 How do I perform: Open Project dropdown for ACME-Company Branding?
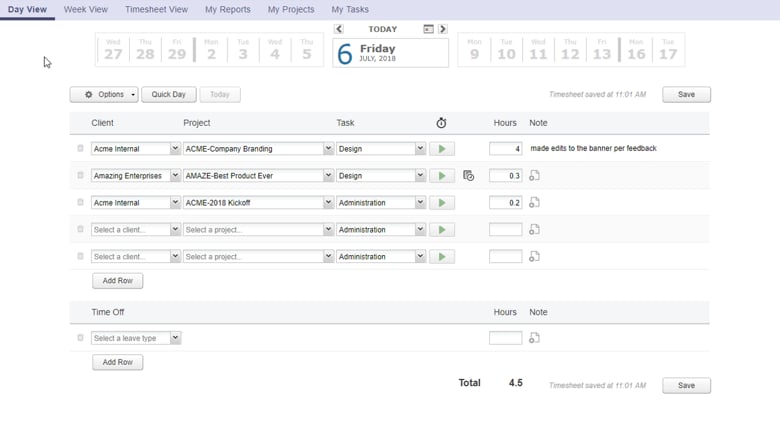click(x=328, y=149)
